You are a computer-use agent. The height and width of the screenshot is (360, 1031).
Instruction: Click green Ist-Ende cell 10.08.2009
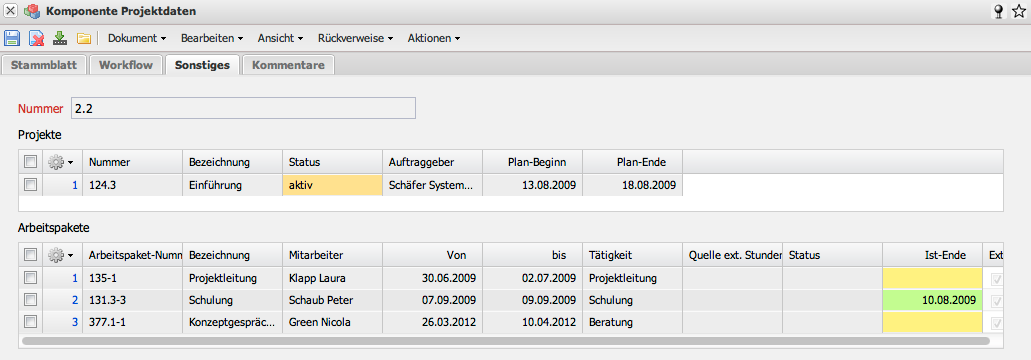click(x=932, y=300)
